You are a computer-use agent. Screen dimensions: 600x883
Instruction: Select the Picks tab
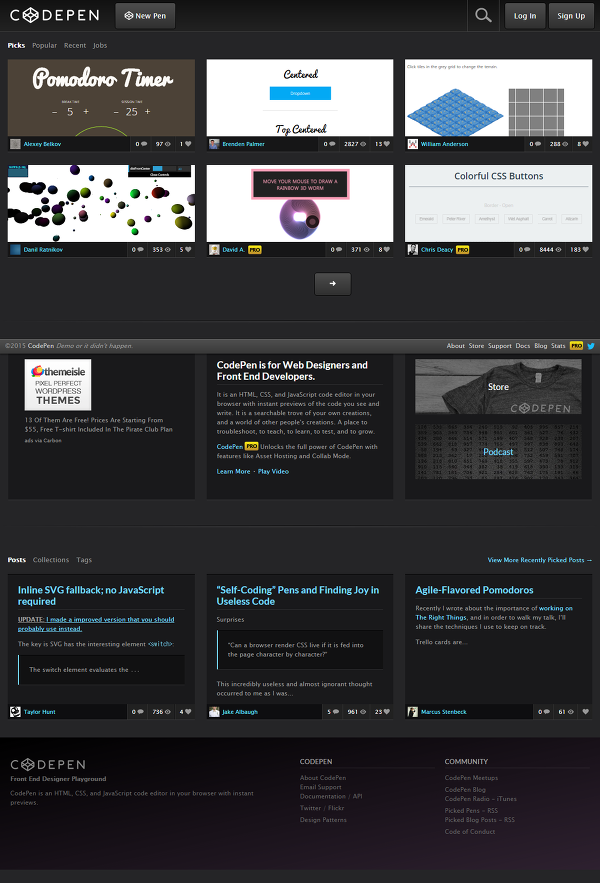[x=16, y=45]
